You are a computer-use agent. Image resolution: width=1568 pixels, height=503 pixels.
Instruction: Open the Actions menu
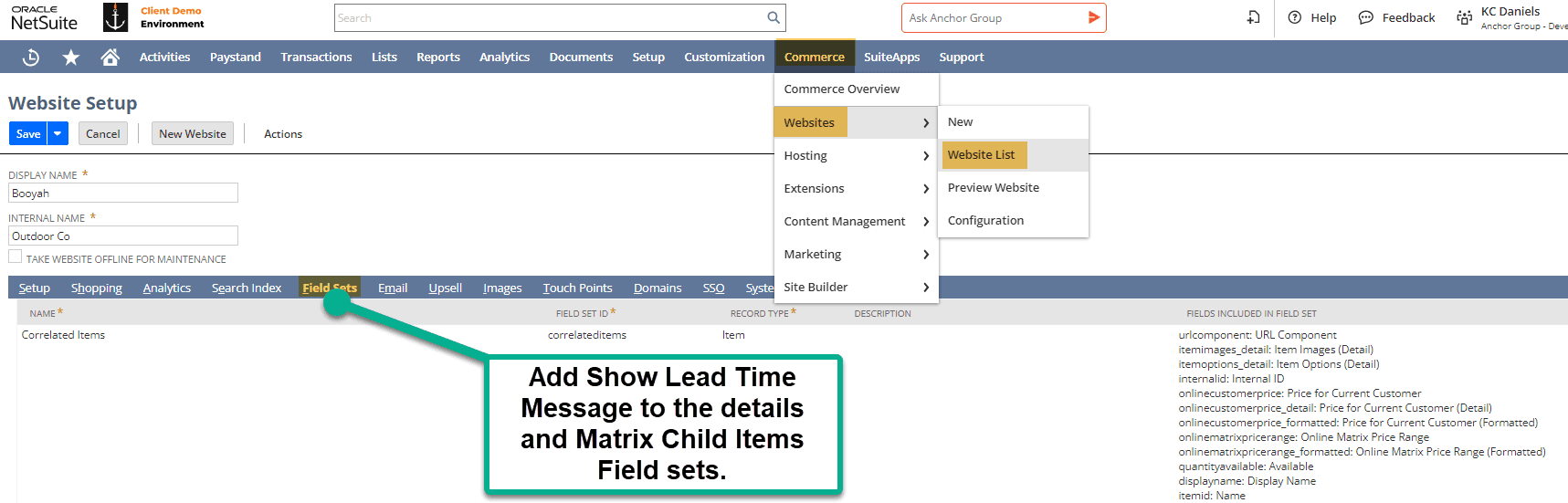tap(283, 133)
